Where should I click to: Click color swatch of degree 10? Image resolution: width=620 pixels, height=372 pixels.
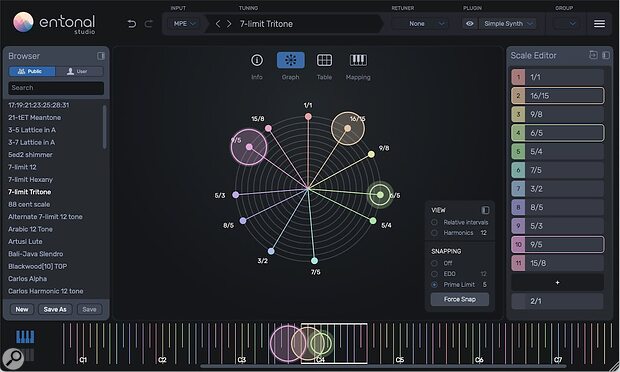pos(518,244)
